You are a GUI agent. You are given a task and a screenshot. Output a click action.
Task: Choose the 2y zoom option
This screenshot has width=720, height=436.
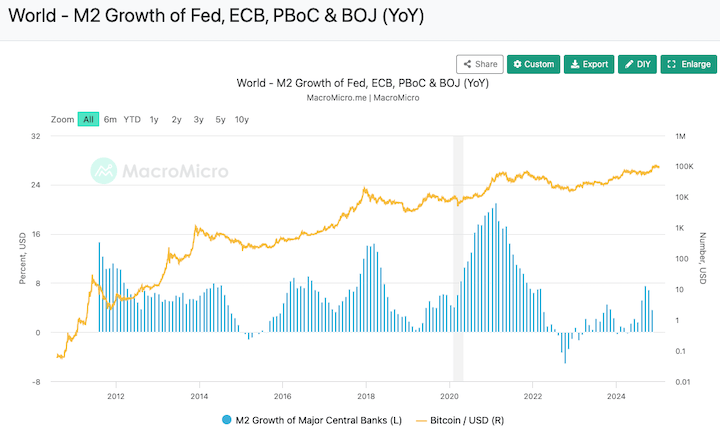coord(176,119)
